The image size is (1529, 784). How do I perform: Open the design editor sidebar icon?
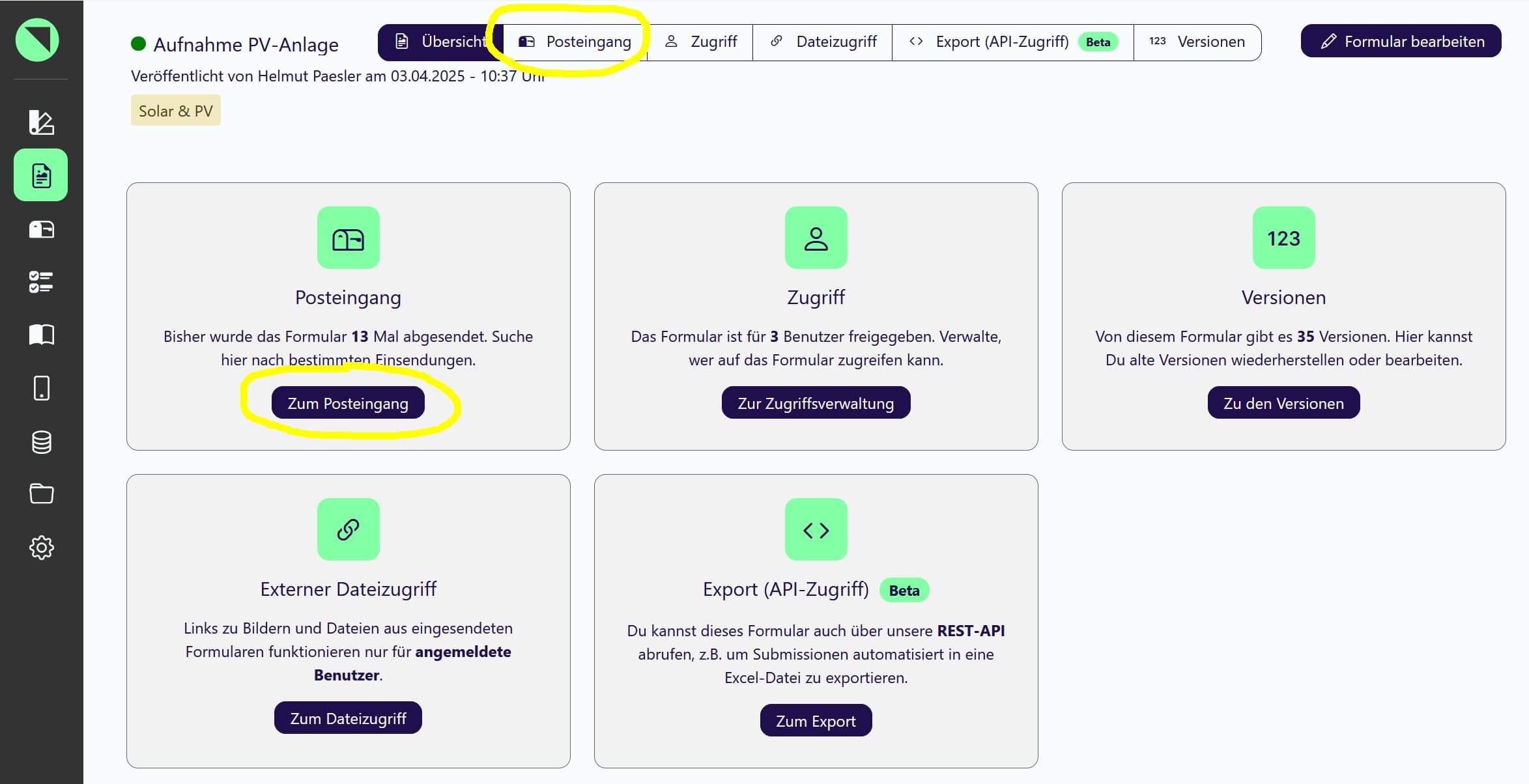click(41, 122)
